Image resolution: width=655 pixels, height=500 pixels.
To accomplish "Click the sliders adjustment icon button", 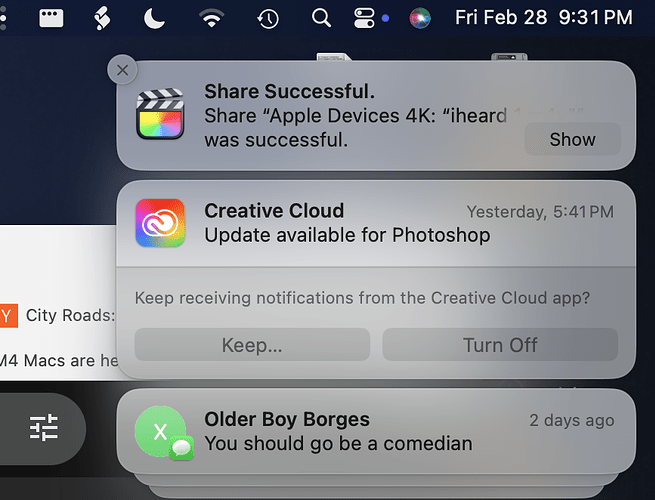I will 43,428.
